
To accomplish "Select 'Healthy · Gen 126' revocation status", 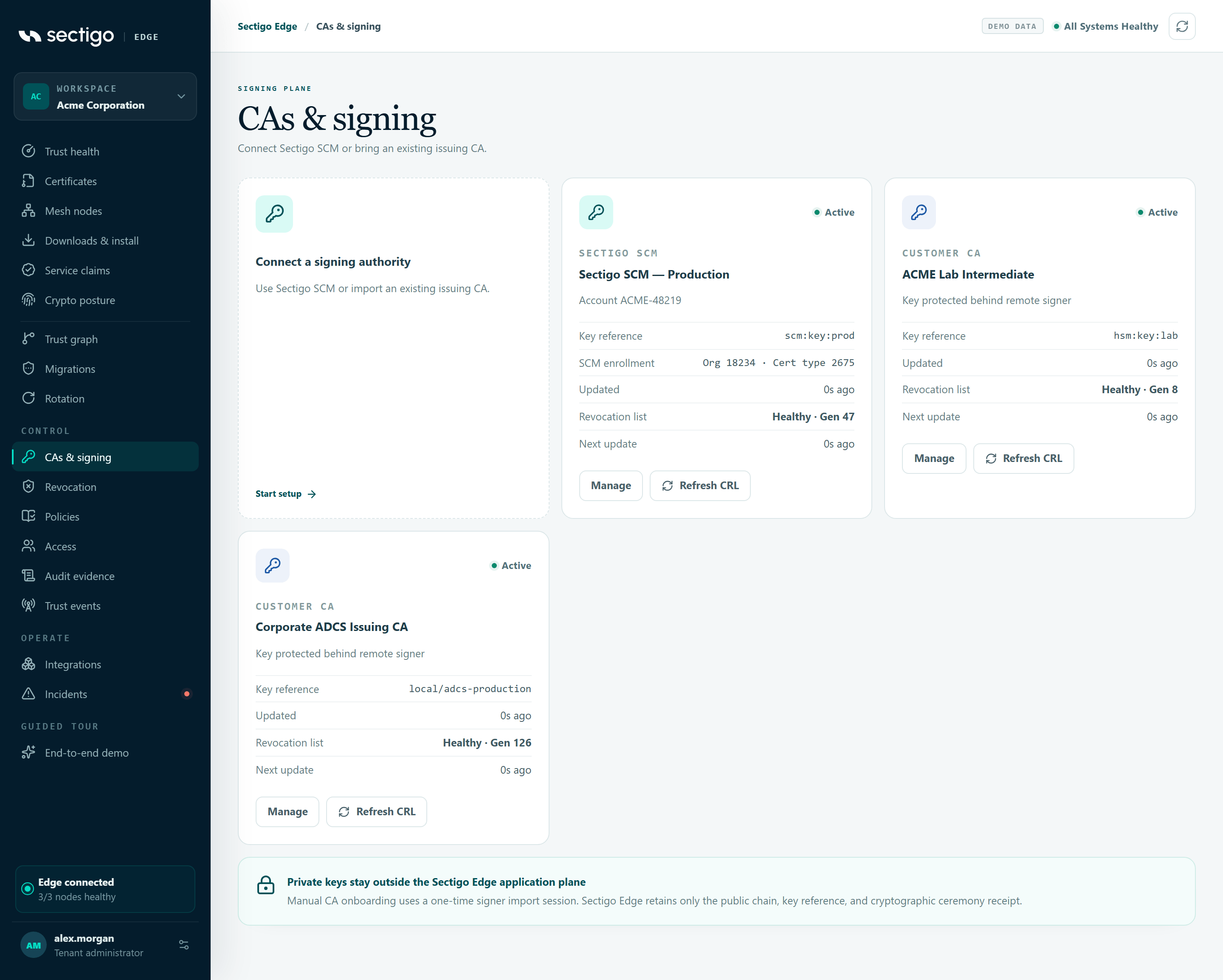I will (x=487, y=742).
